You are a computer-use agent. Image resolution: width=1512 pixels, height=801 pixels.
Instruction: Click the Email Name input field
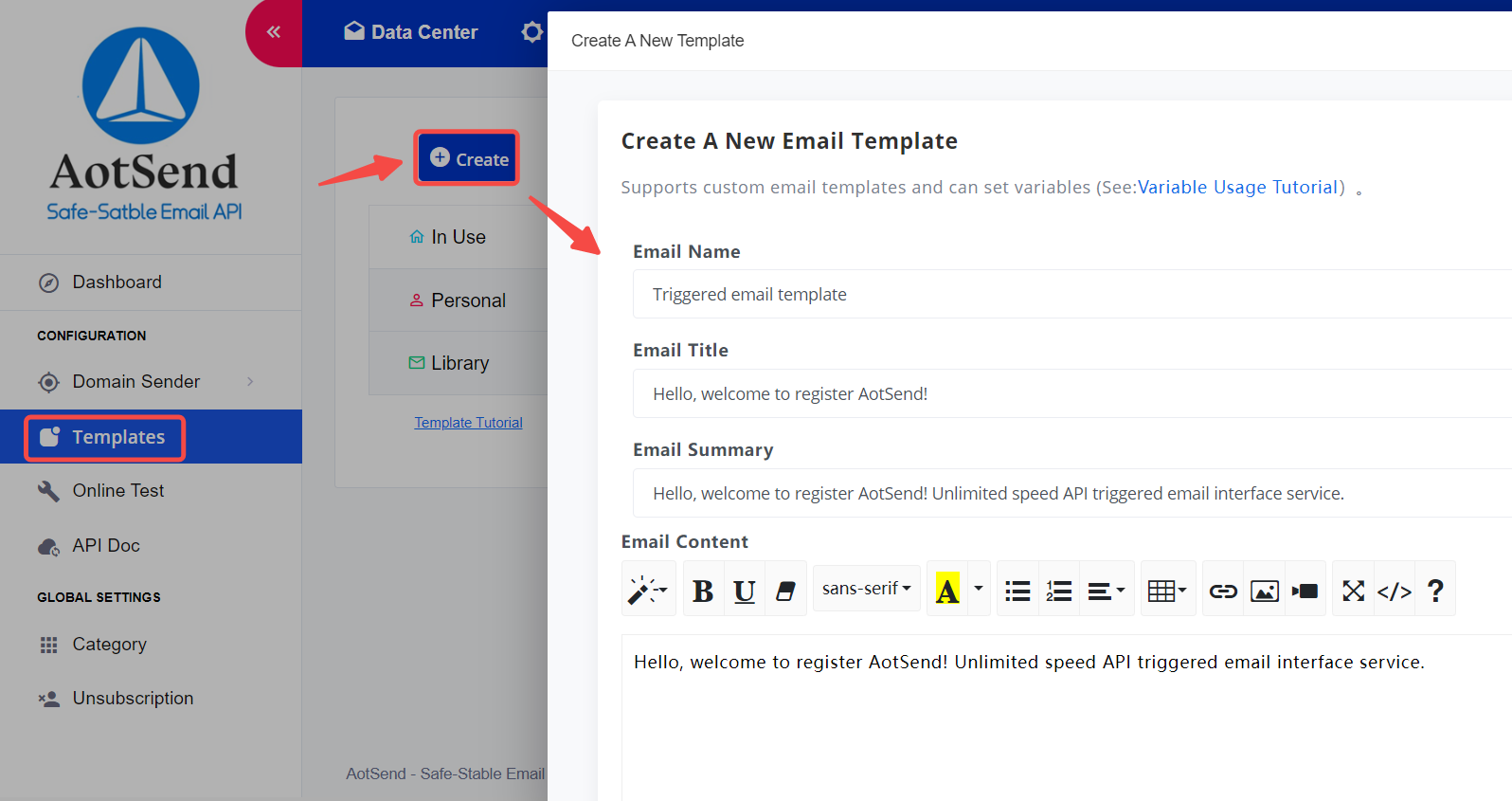tap(1072, 295)
